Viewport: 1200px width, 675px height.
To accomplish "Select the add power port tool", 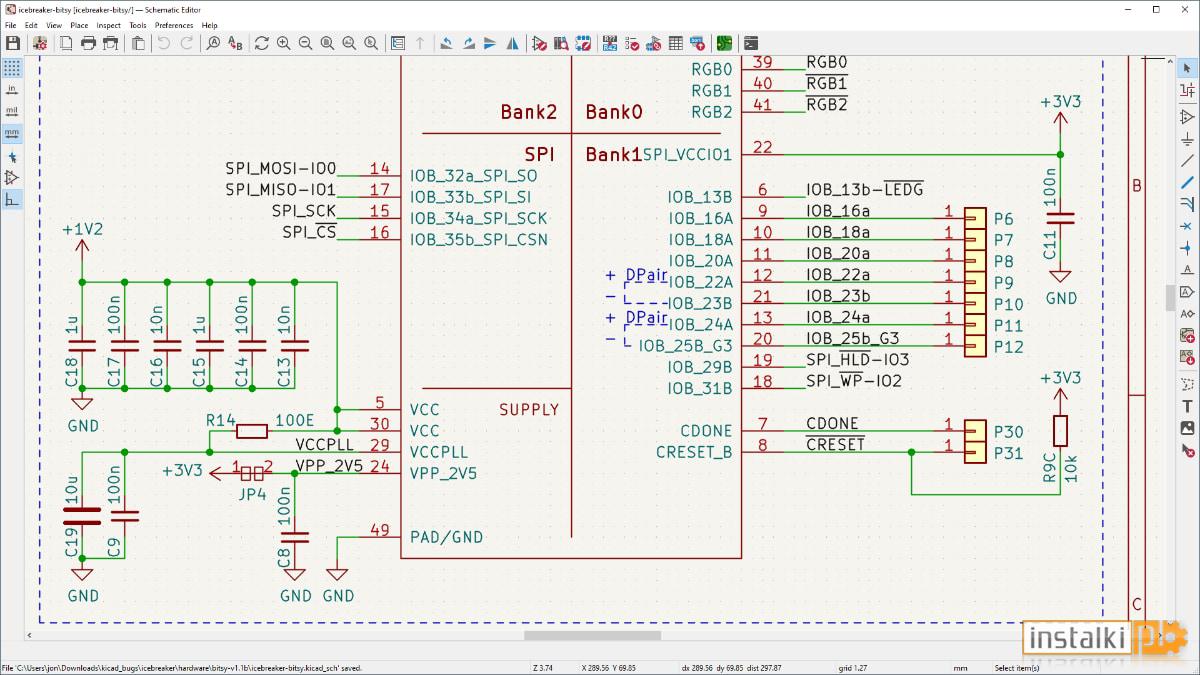I will (x=1187, y=139).
